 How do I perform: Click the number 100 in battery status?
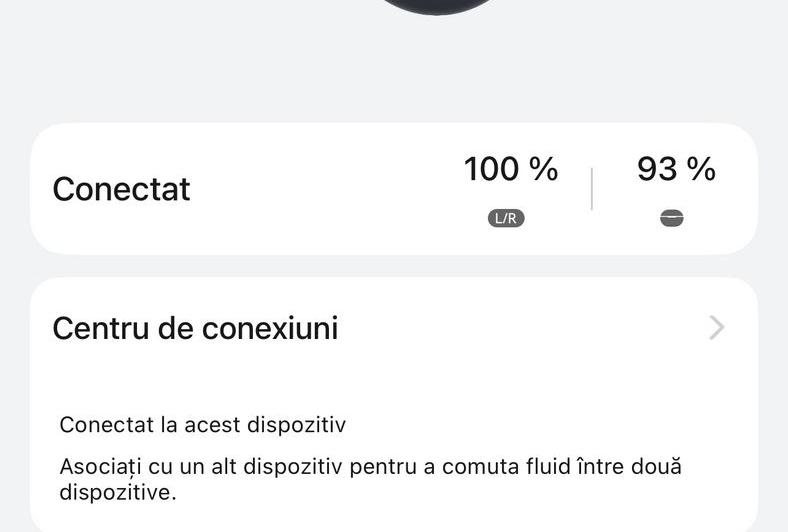click(x=491, y=170)
